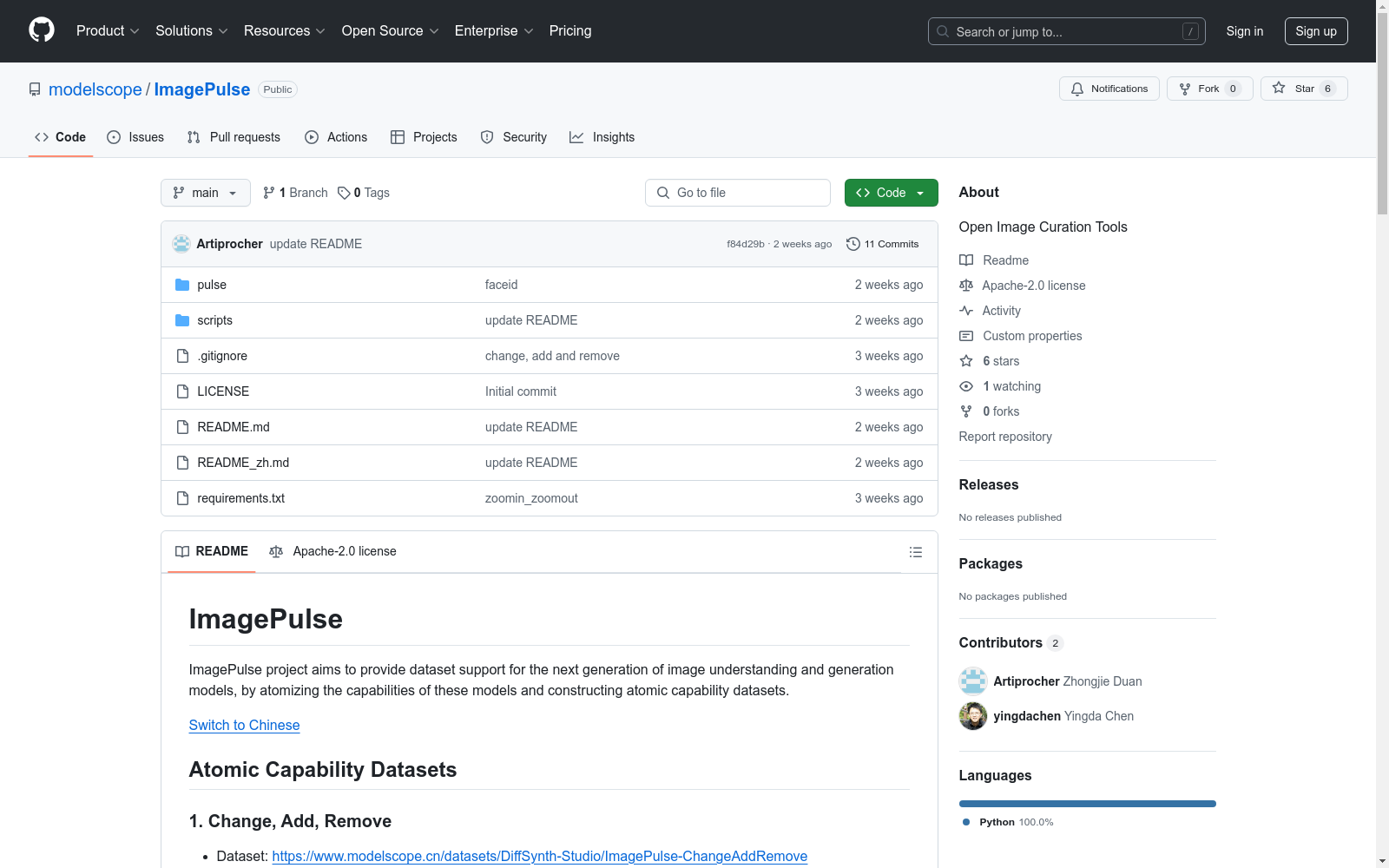The width and height of the screenshot is (1389, 868).
Task: Click the LICENSE file icon
Action: point(182,391)
